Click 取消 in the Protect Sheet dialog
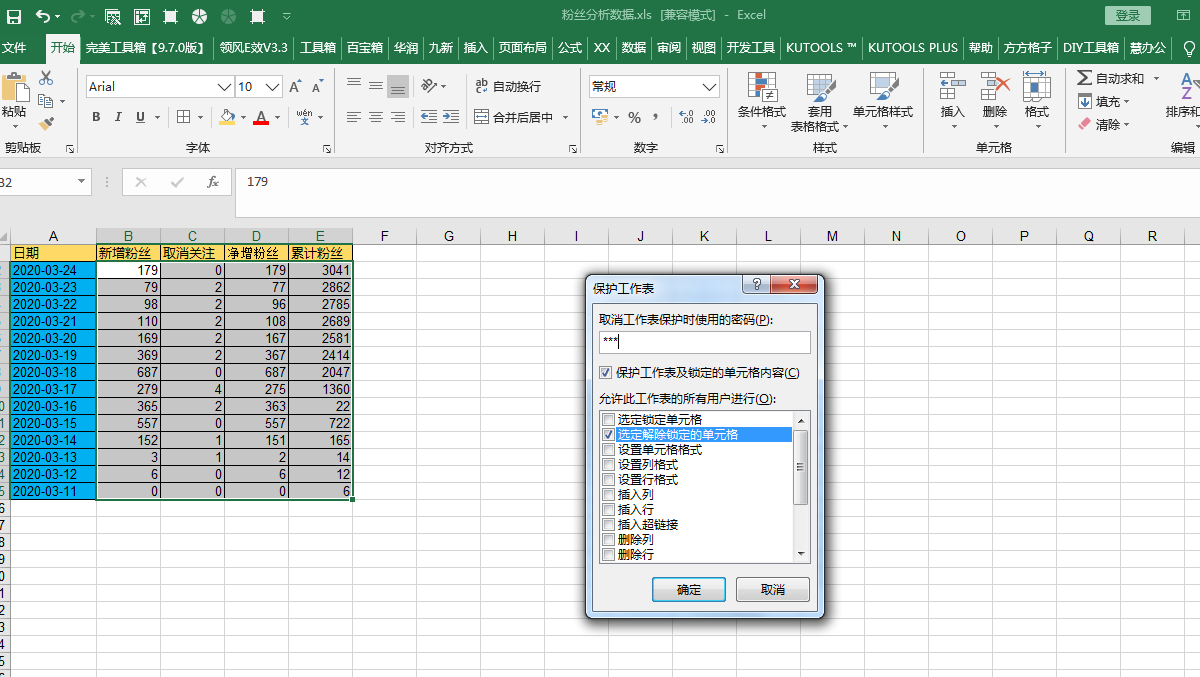Viewport: 1200px width, 677px height. click(773, 589)
